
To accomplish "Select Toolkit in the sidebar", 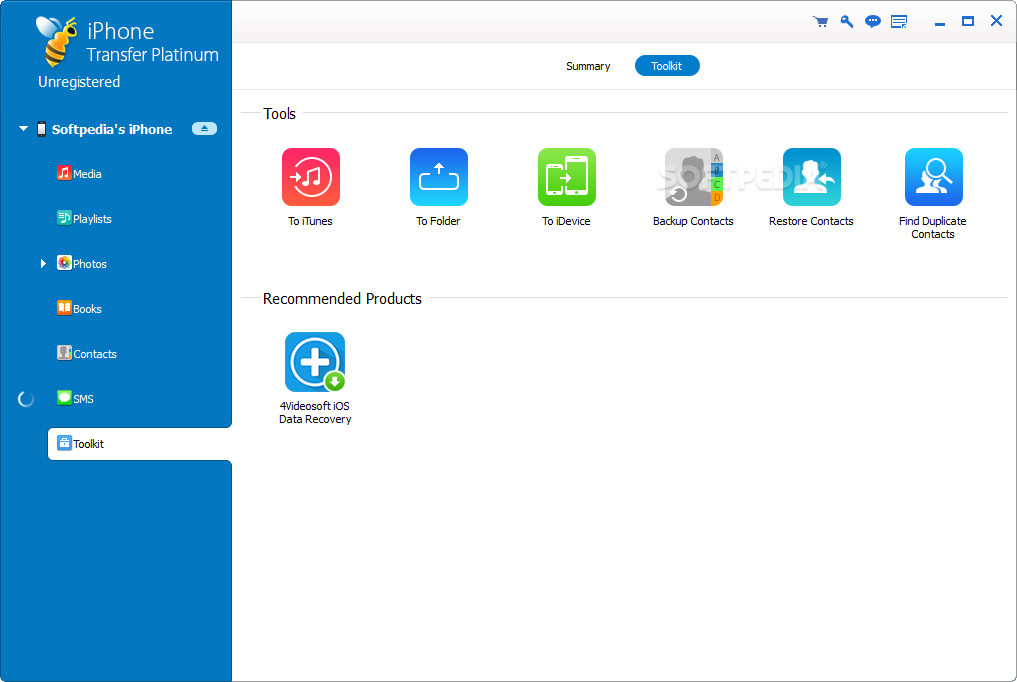I will 139,443.
